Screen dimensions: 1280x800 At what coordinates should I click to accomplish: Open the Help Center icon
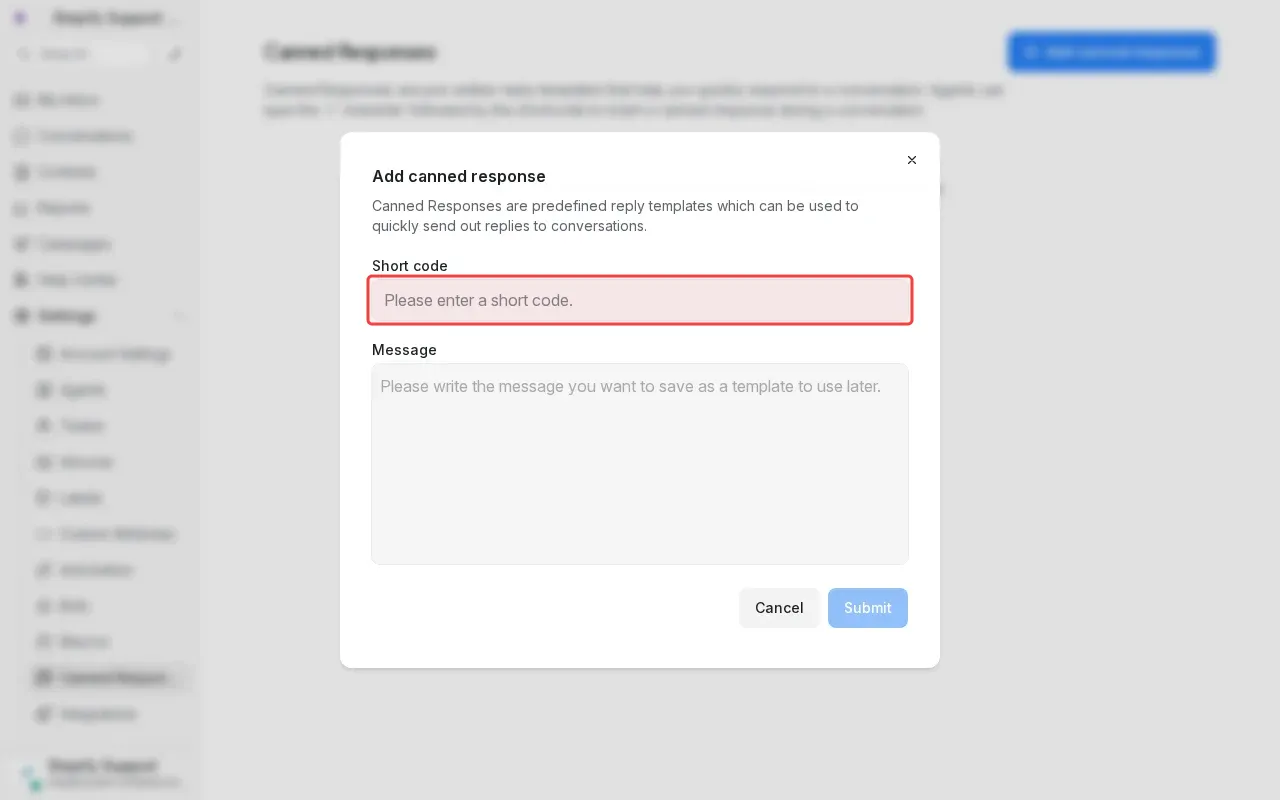tap(22, 280)
